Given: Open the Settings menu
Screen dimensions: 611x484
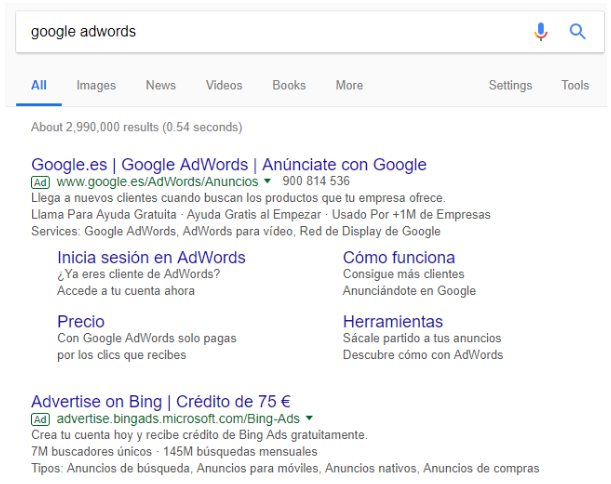Looking at the screenshot, I should click(x=510, y=85).
